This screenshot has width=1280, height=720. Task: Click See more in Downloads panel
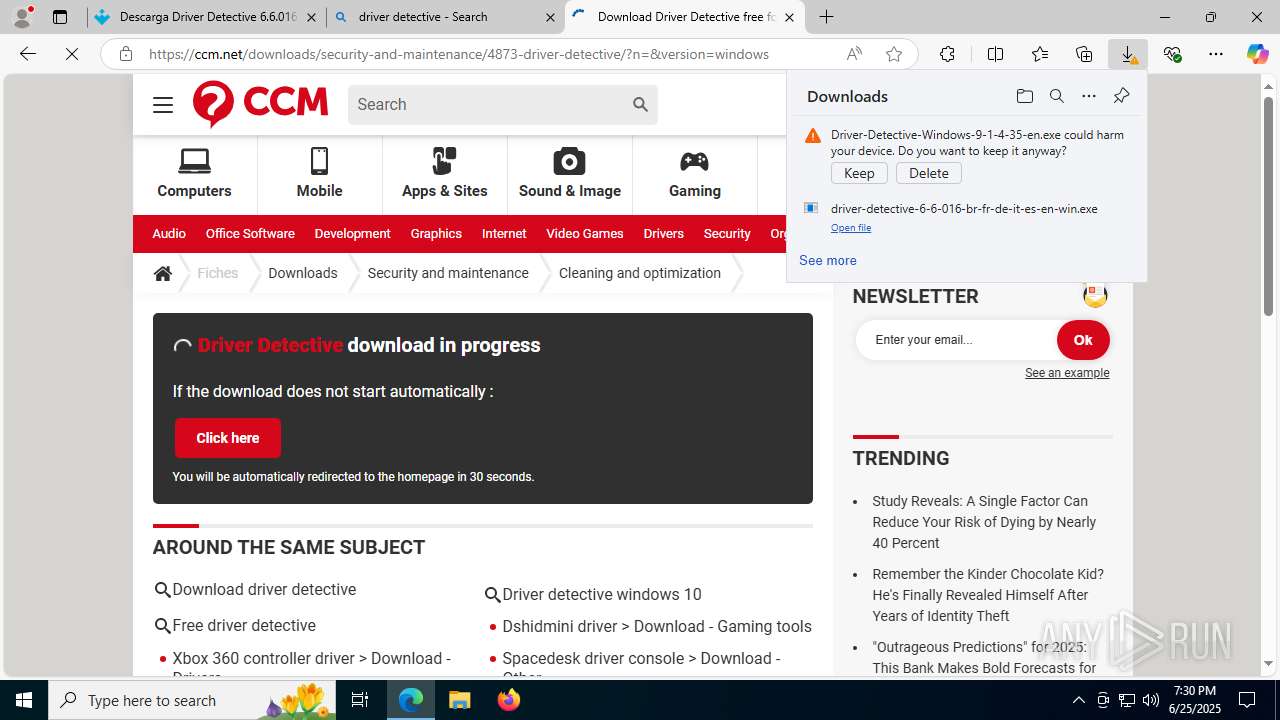click(828, 260)
